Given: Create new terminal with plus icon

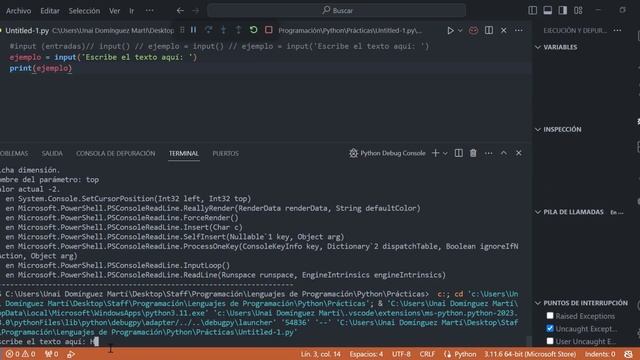Looking at the screenshot, I should coord(436,153).
